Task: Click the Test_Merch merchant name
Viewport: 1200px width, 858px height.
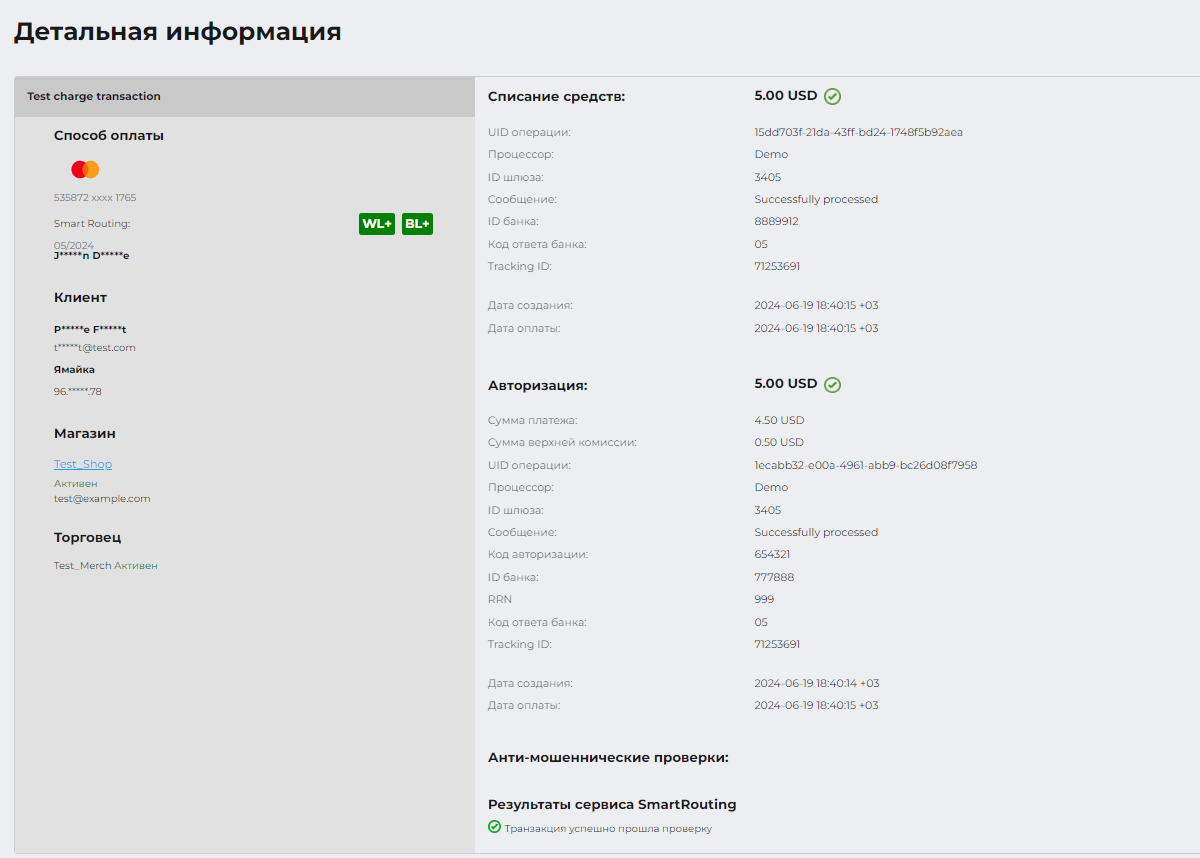Action: click(x=82, y=566)
